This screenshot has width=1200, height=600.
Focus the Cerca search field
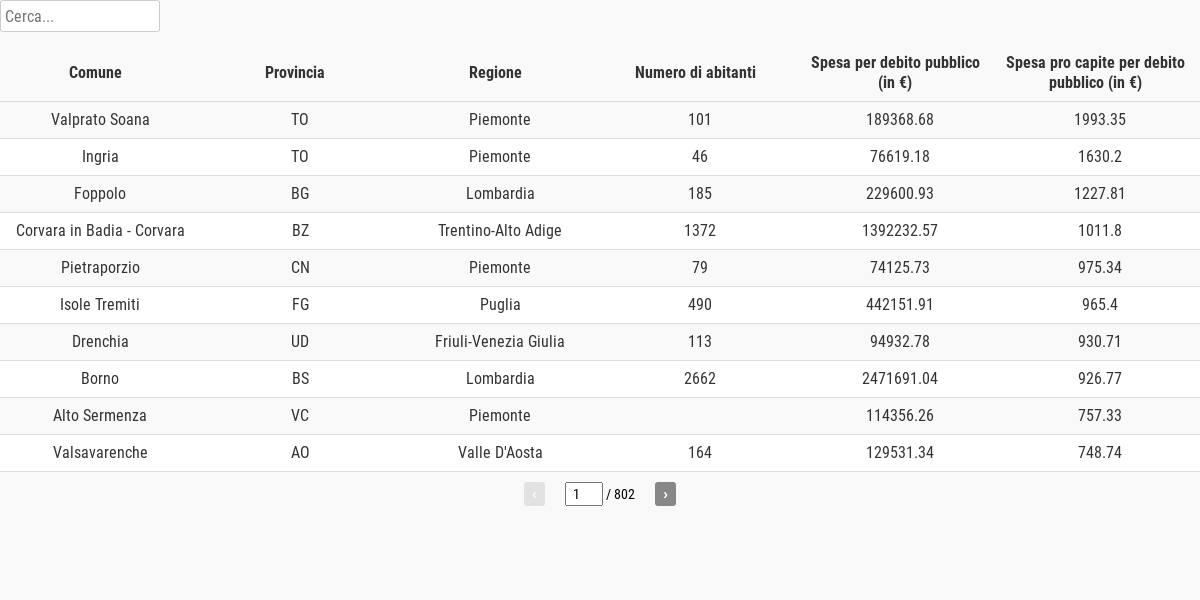pyautogui.click(x=80, y=16)
